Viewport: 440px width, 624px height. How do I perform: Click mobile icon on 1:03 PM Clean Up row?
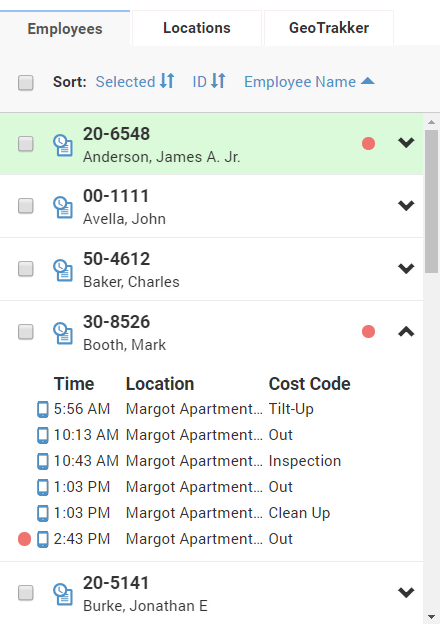point(43,513)
